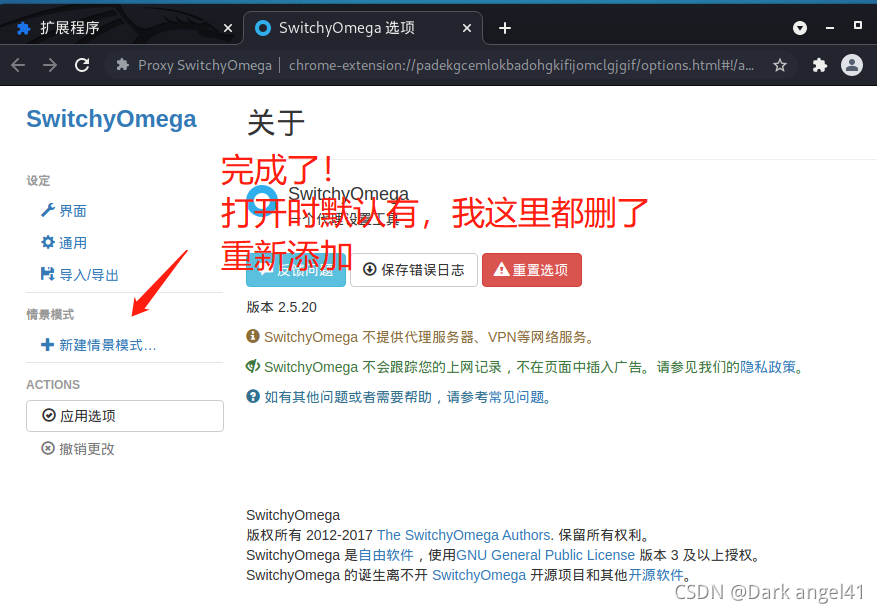Open the GNU General Public License link
Image resolution: width=877 pixels, height=613 pixels.
[x=545, y=555]
